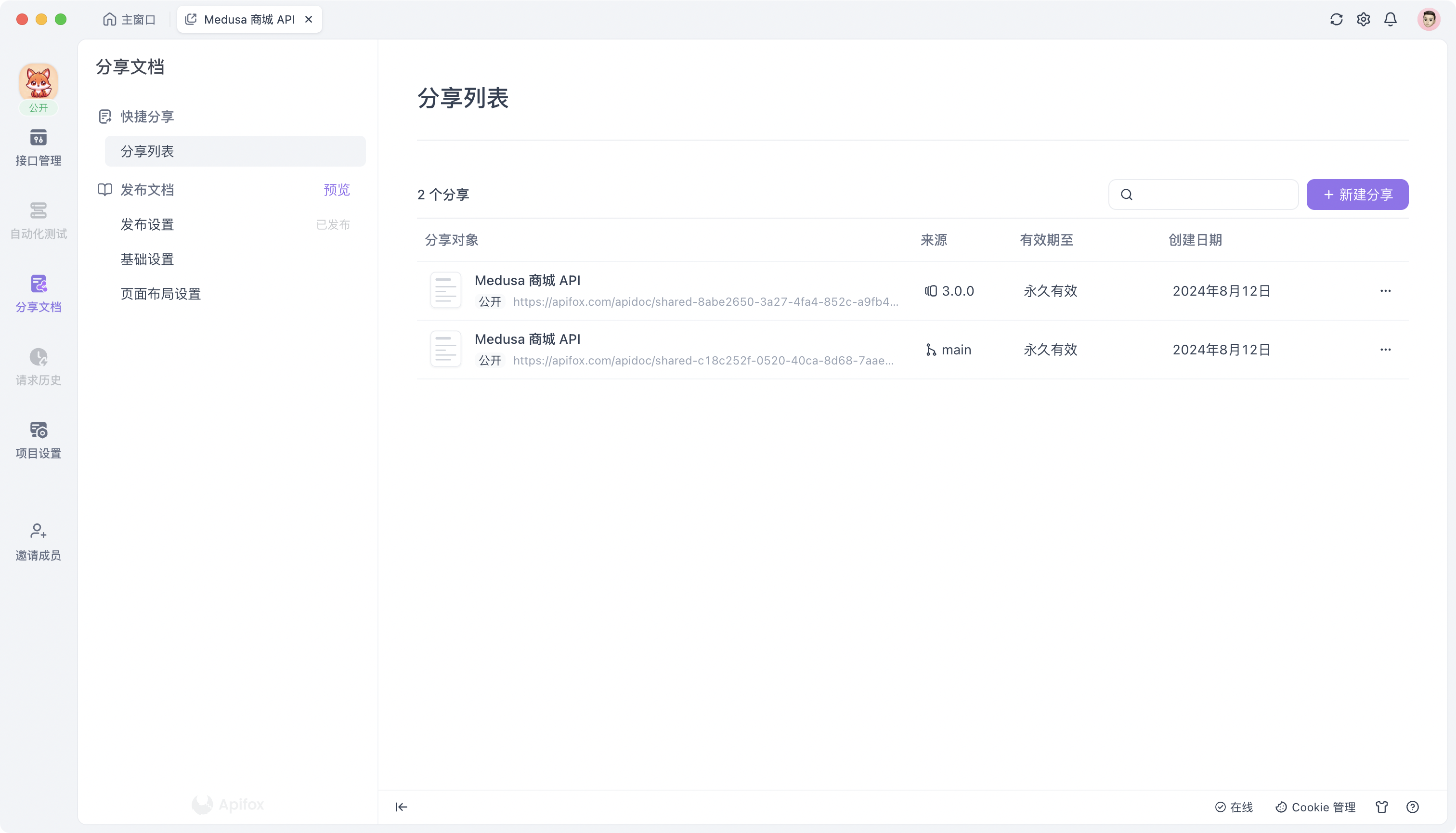Click the 新建分享 button

[x=1357, y=195]
